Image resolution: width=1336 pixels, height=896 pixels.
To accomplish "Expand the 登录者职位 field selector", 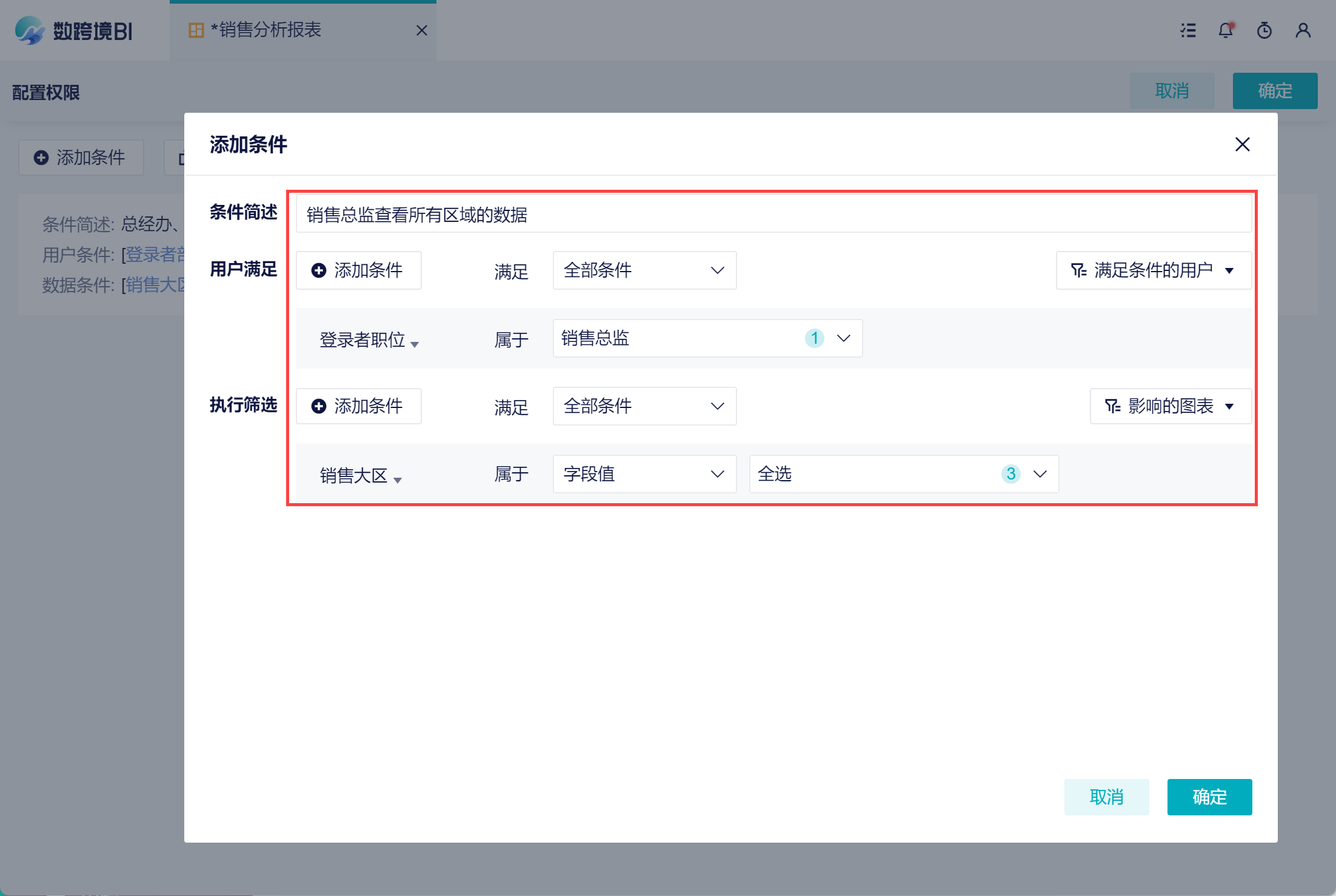I will [x=369, y=340].
